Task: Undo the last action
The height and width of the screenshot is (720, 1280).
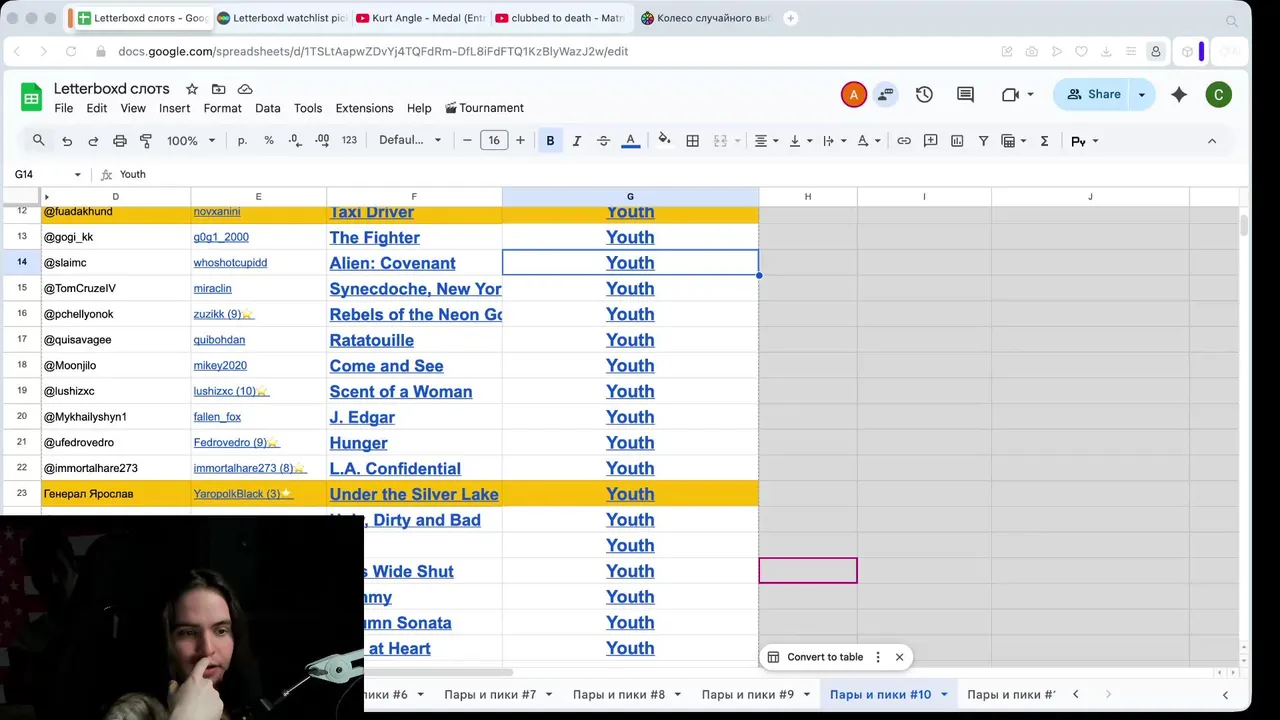Action: pos(67,141)
